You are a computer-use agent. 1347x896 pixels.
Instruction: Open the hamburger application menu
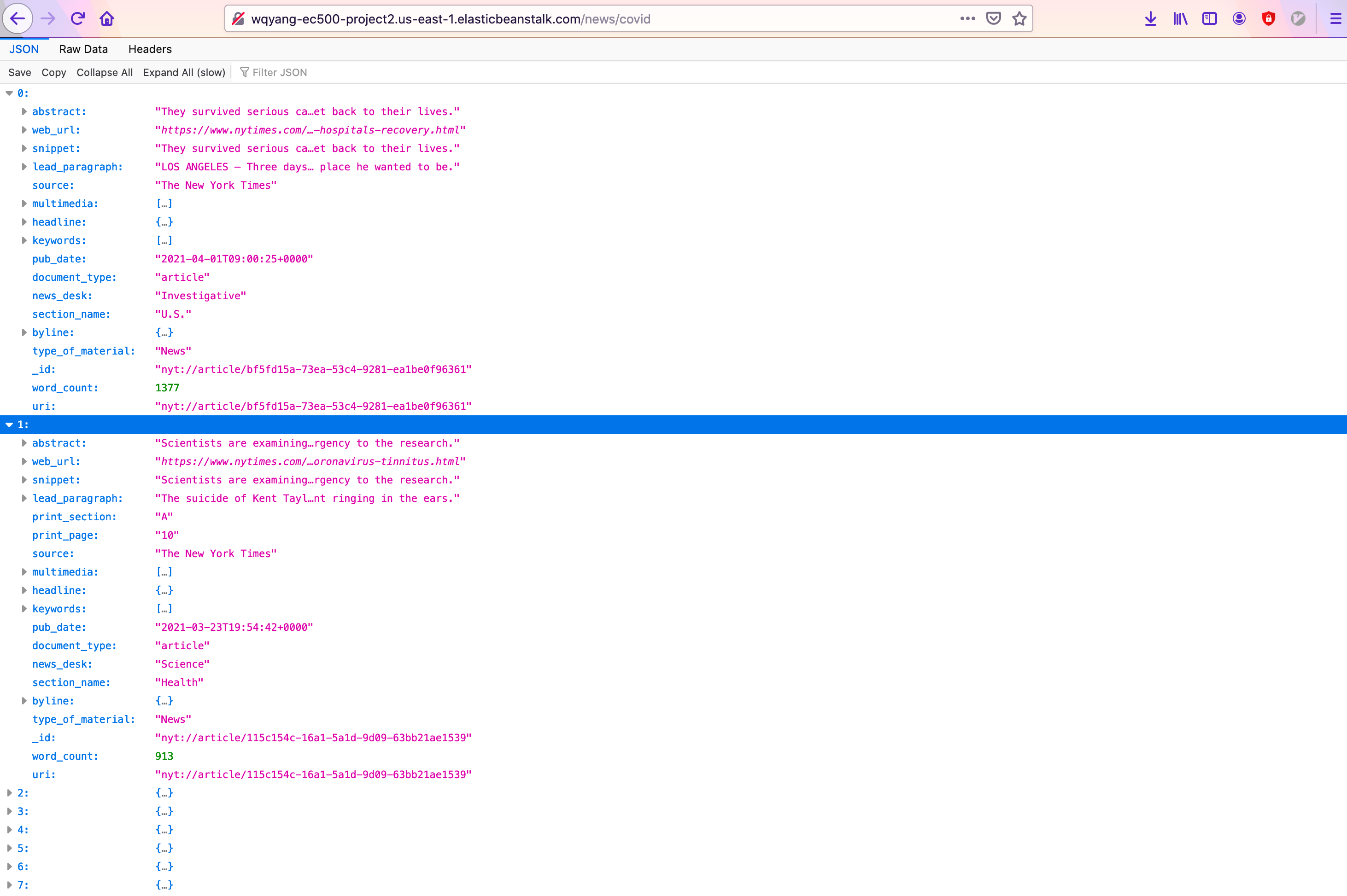pyautogui.click(x=1335, y=19)
